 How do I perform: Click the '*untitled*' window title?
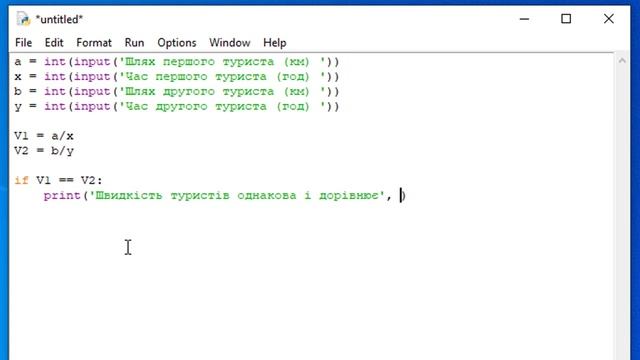(59, 19)
